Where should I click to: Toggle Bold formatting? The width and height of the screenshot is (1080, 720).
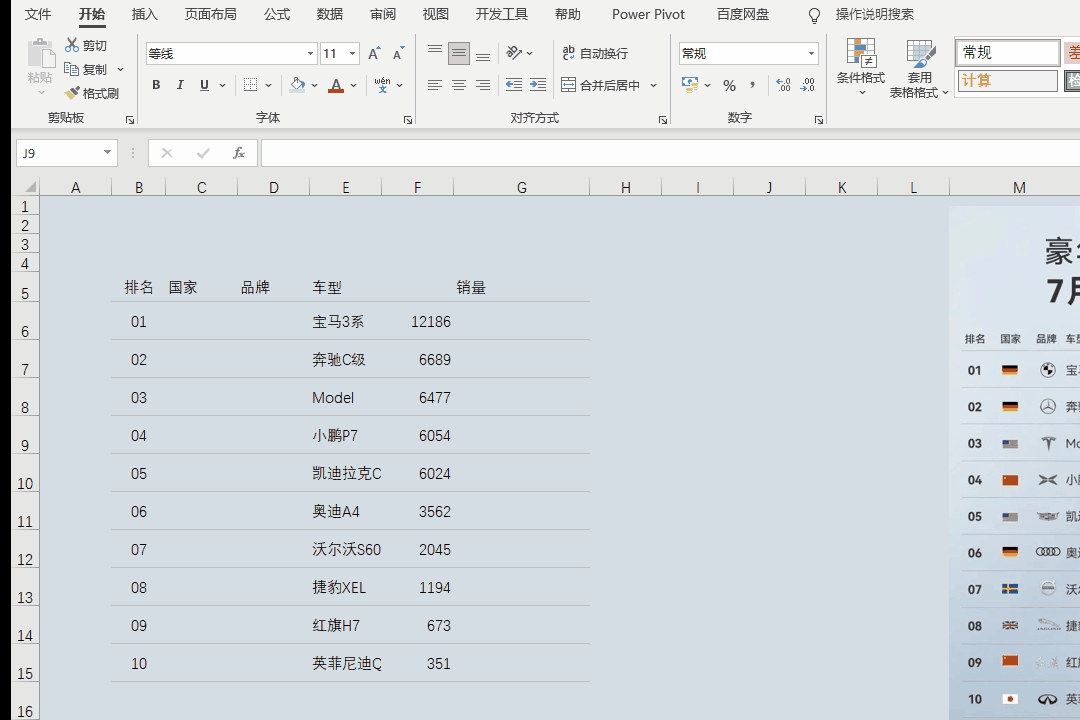pyautogui.click(x=156, y=85)
